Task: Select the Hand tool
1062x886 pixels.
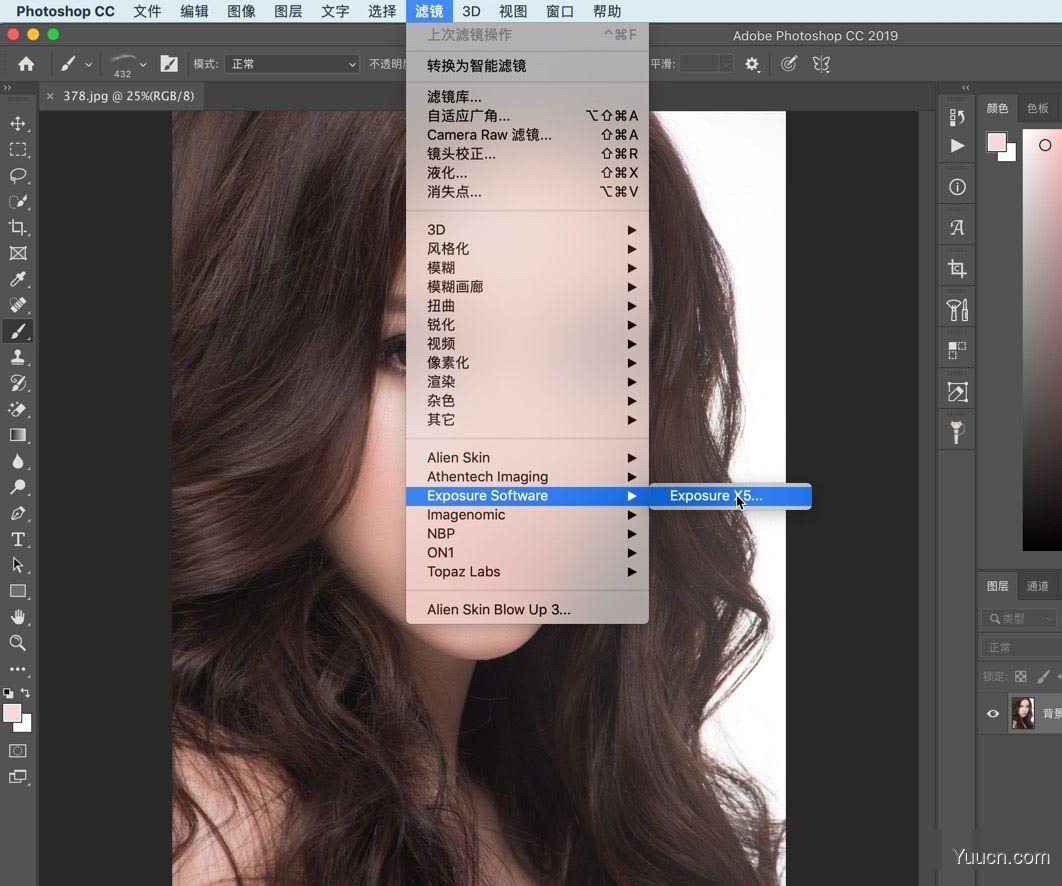Action: coord(18,617)
